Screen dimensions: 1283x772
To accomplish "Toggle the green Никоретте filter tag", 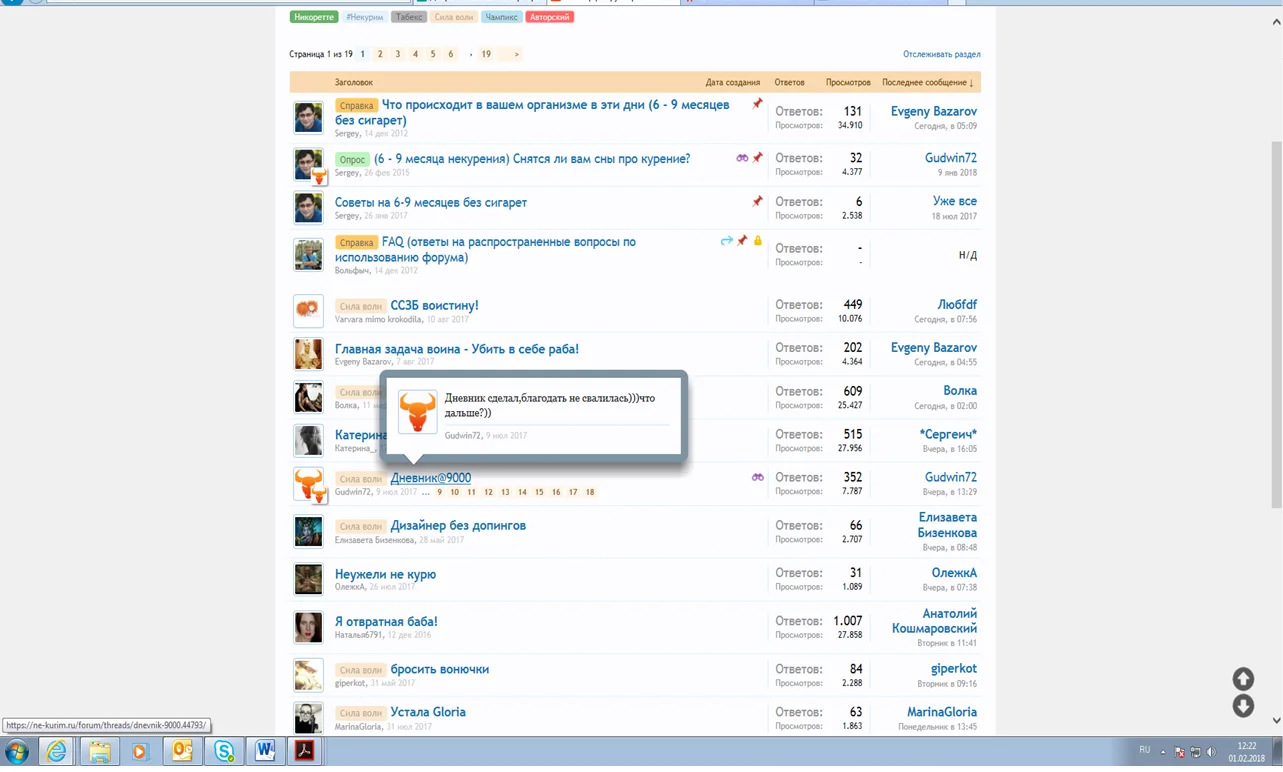I will coord(313,17).
